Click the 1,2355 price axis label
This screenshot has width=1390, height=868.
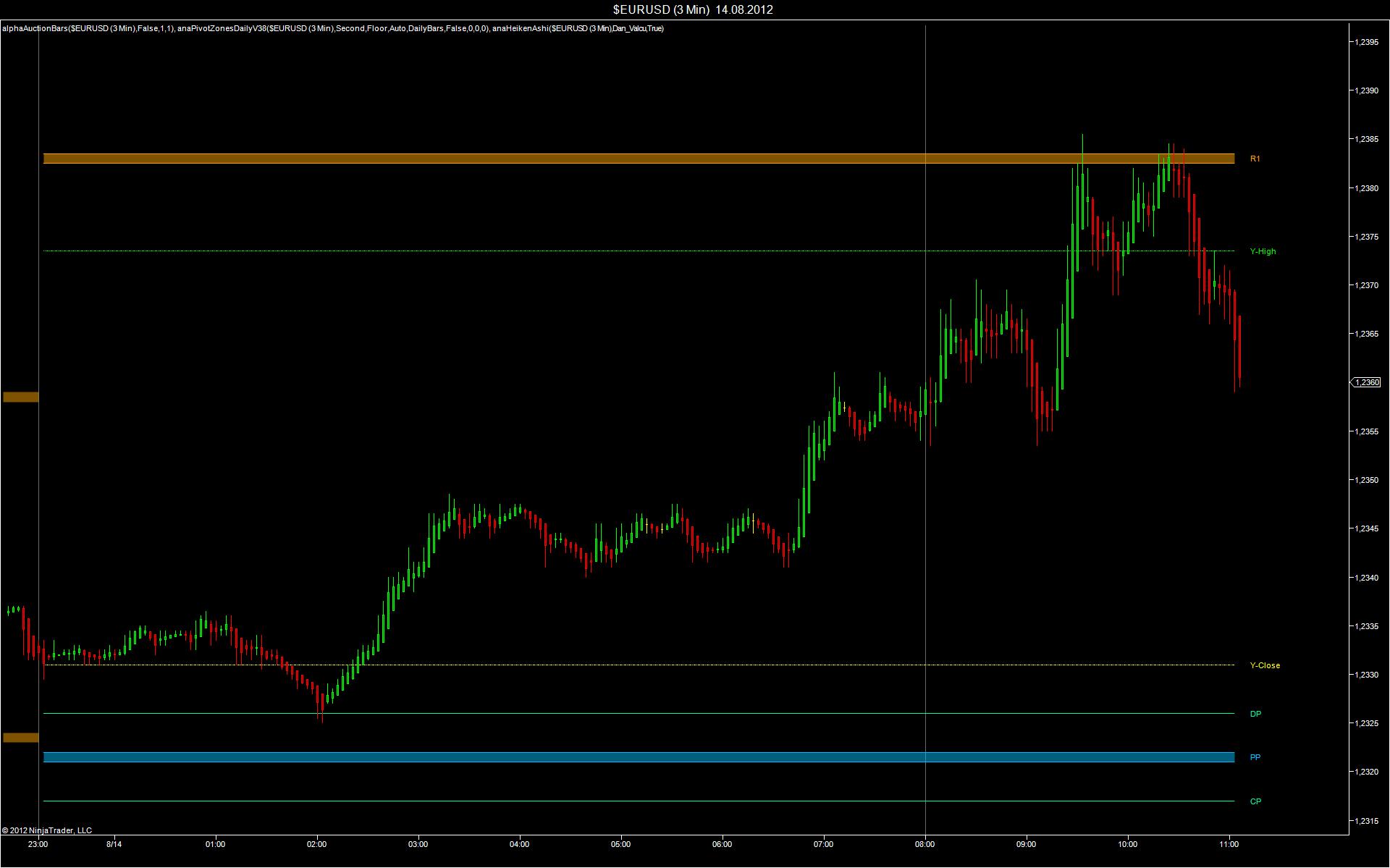[x=1367, y=431]
